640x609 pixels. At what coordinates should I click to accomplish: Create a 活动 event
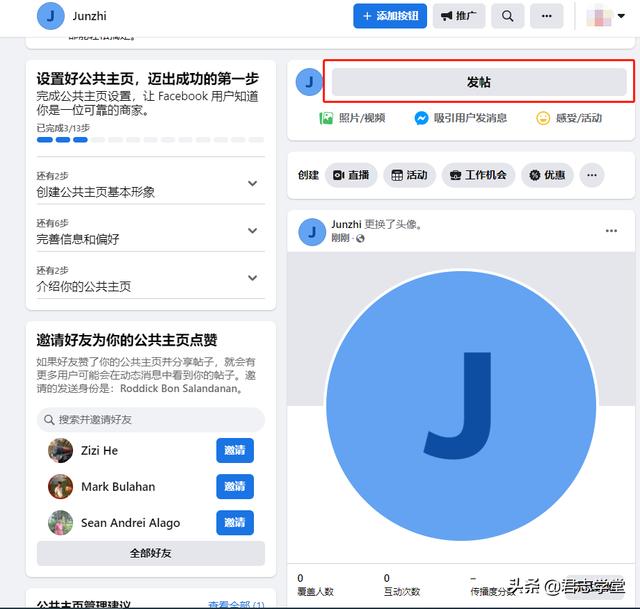409,175
